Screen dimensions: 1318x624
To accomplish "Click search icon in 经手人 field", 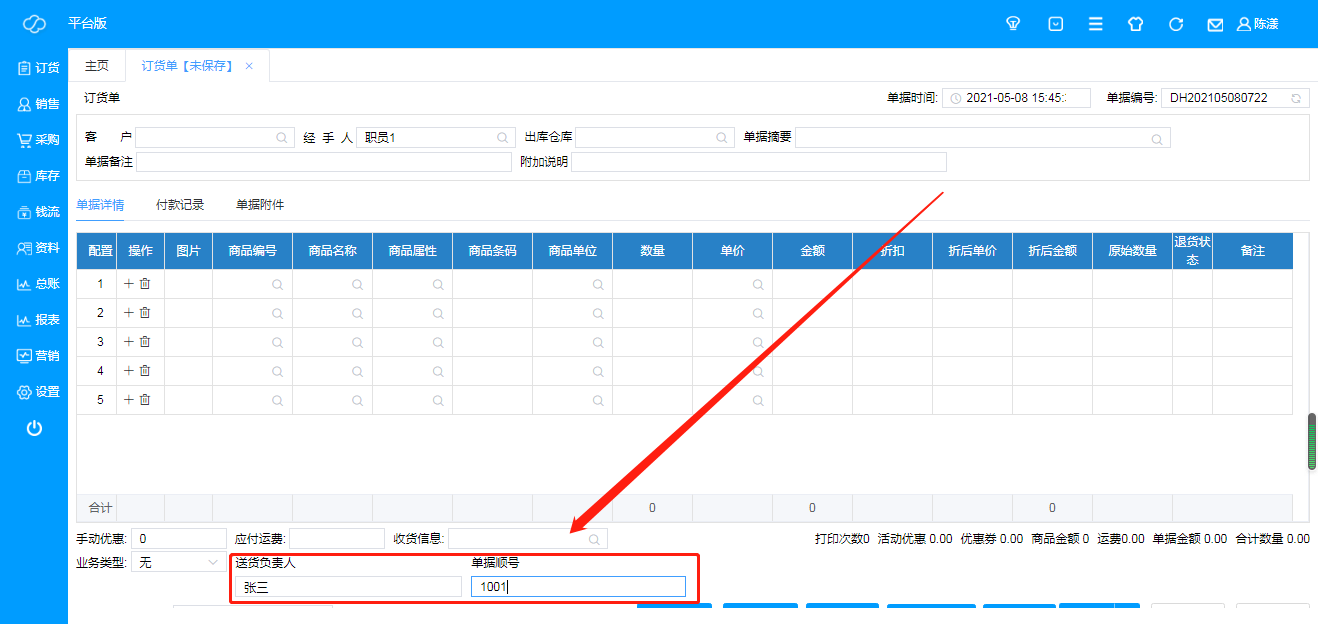I will 502,138.
